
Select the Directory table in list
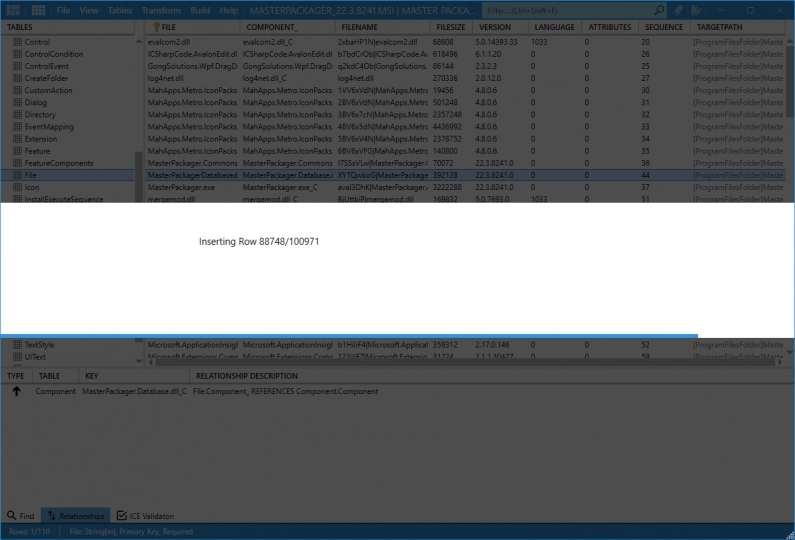pyautogui.click(x=41, y=115)
